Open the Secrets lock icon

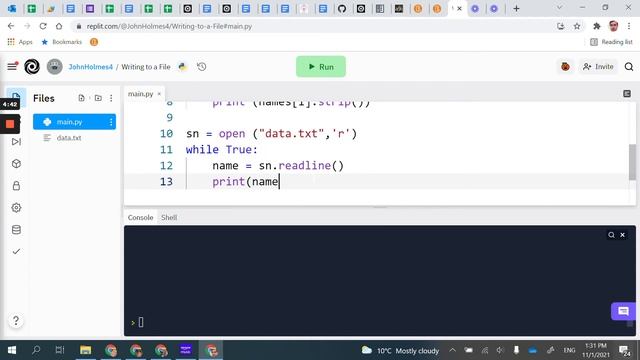(16, 186)
